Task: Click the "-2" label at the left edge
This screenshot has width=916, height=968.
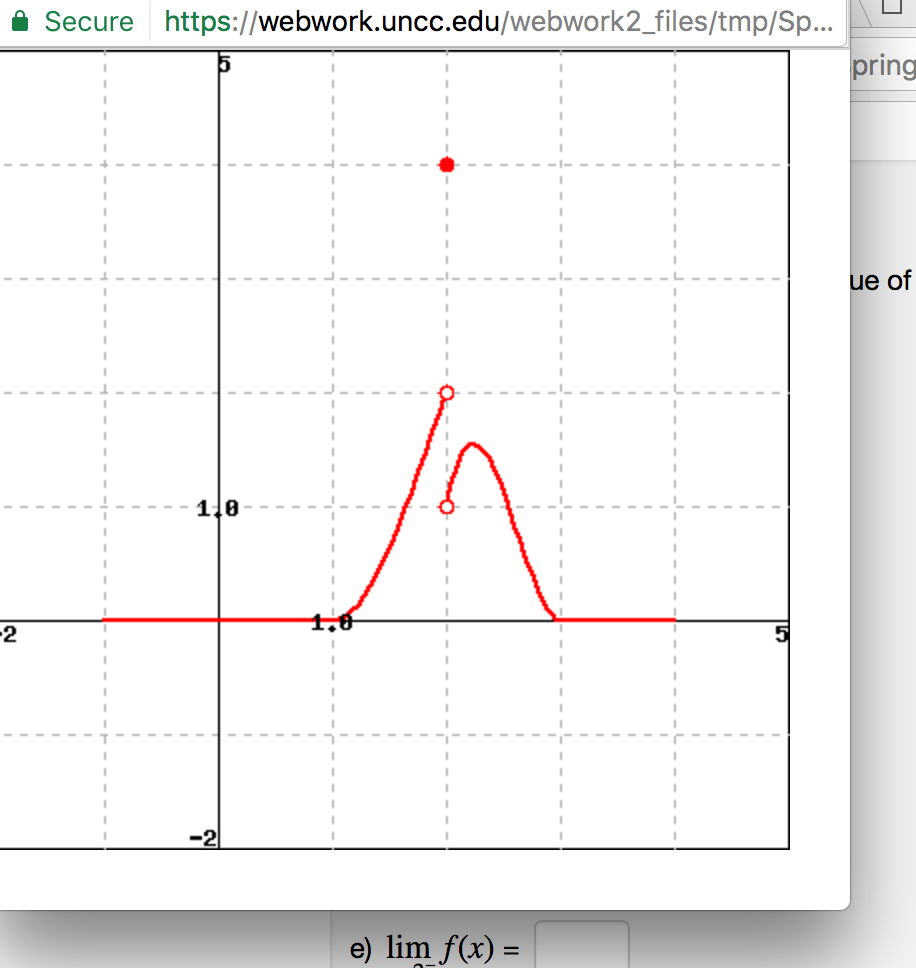Action: tap(5, 631)
